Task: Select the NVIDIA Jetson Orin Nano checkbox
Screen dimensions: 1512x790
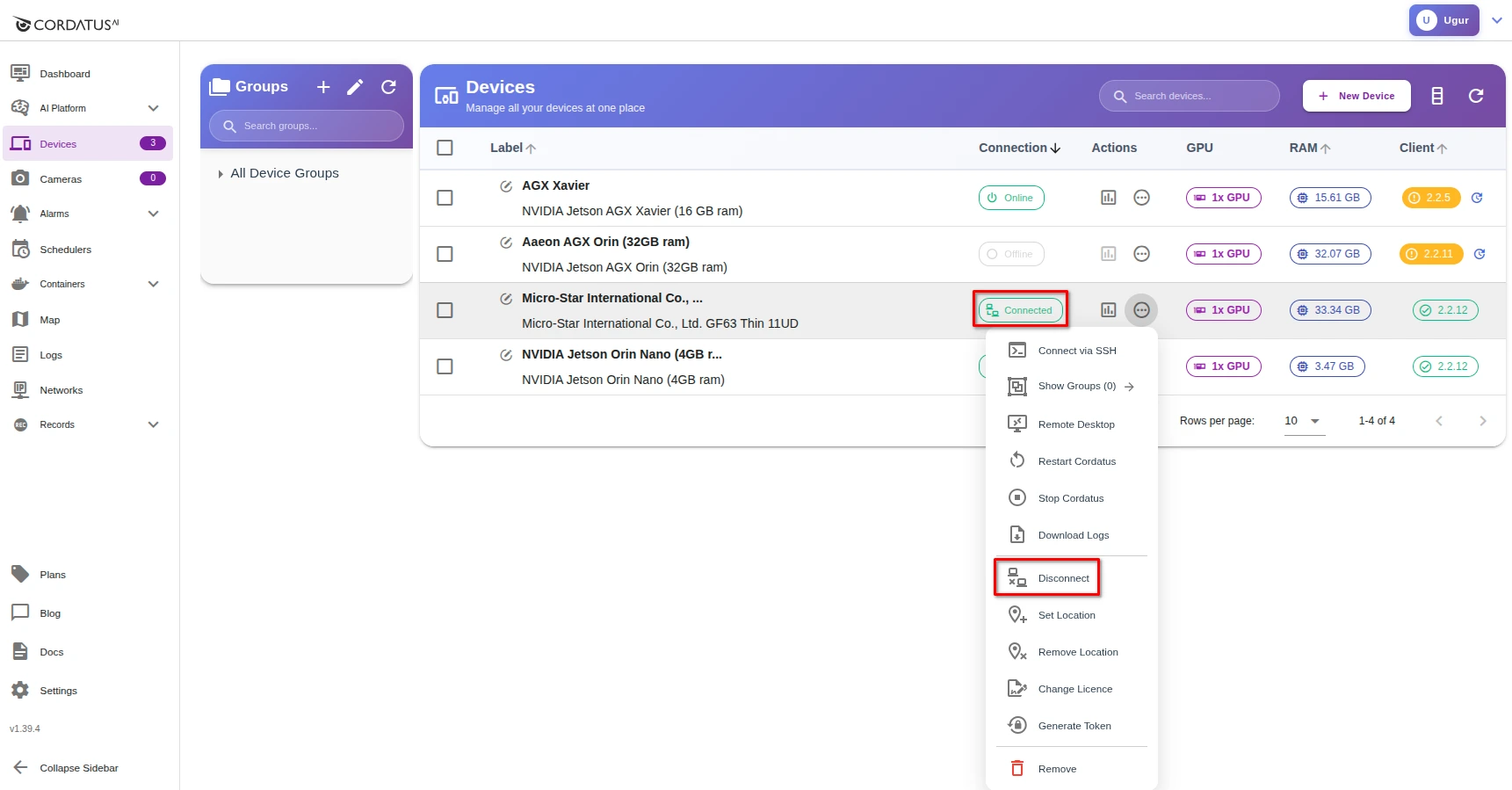Action: tap(445, 366)
